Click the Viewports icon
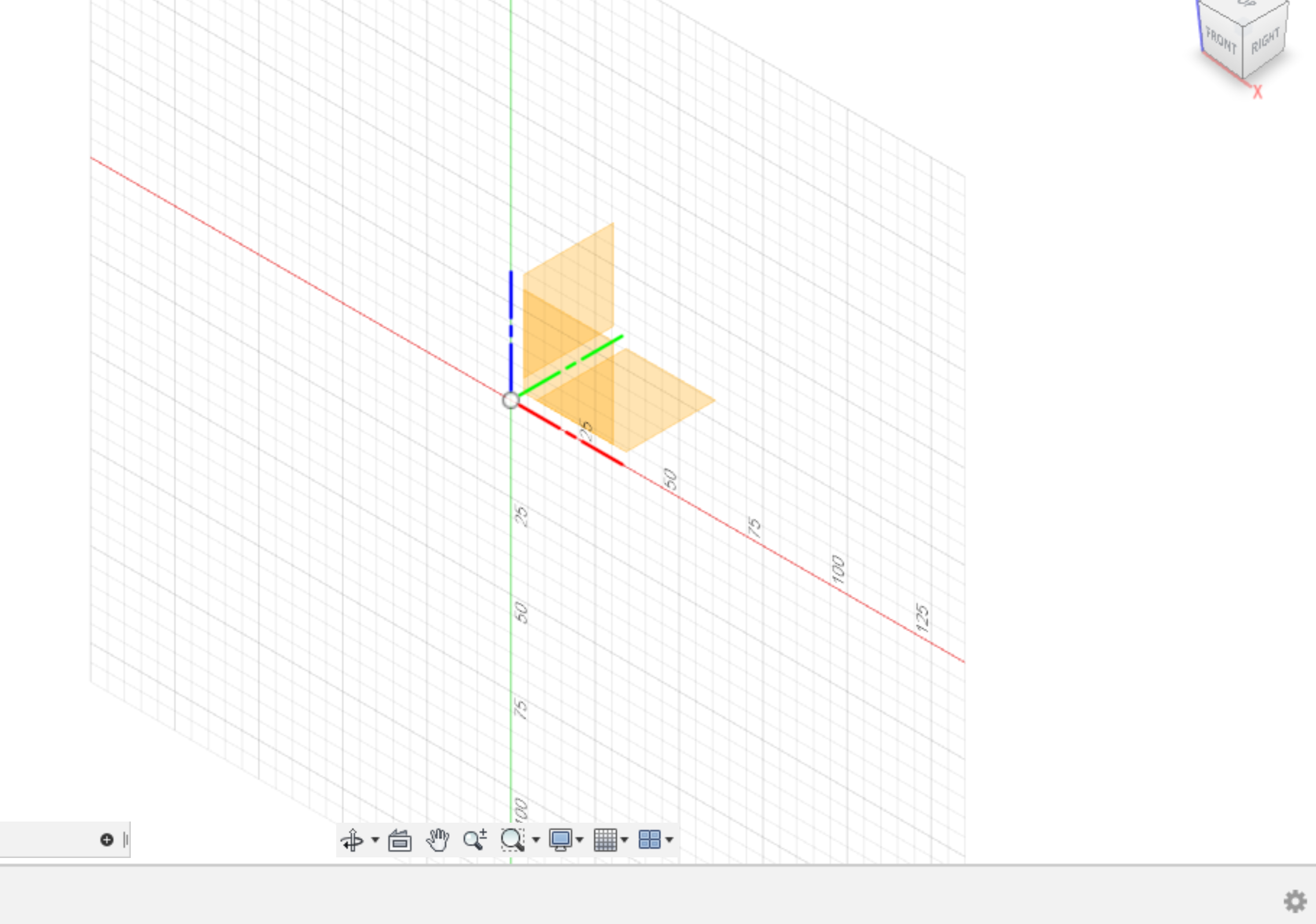The width and height of the screenshot is (1316, 924). tap(649, 839)
